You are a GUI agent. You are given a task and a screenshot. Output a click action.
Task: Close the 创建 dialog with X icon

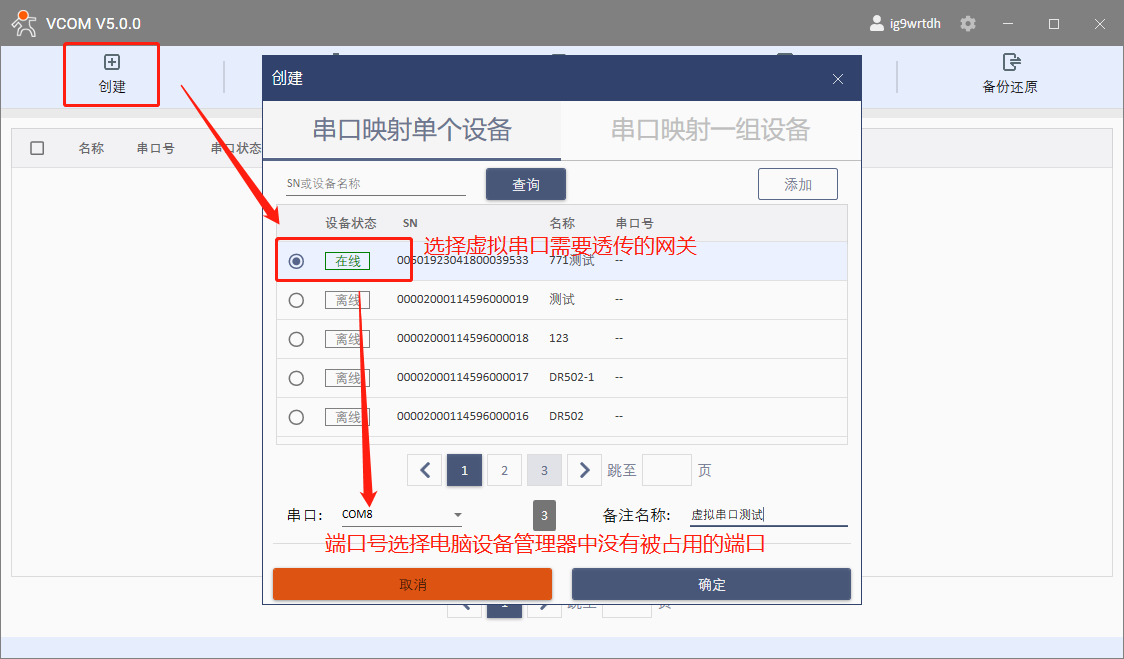pos(838,79)
